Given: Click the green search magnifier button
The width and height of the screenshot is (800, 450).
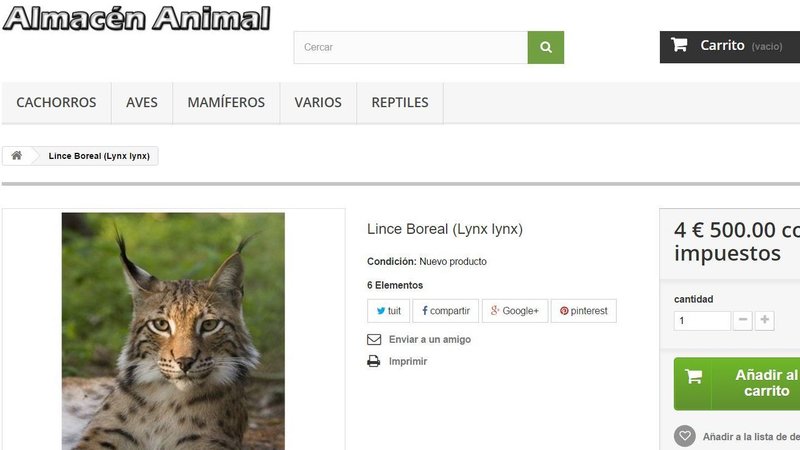Looking at the screenshot, I should 546,47.
